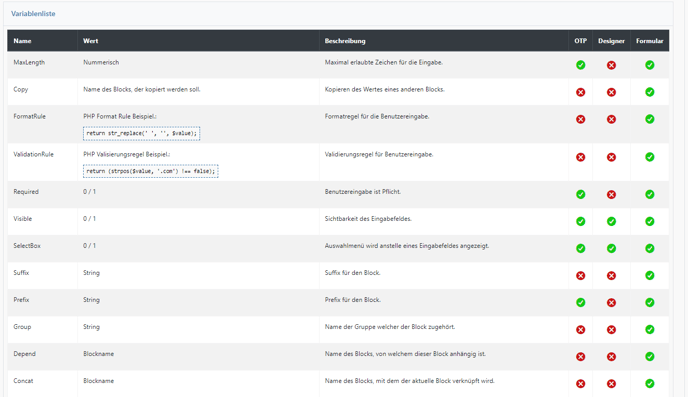Image resolution: width=688 pixels, height=397 pixels.
Task: Click the ValidationRule strpos code example
Action: tap(150, 171)
